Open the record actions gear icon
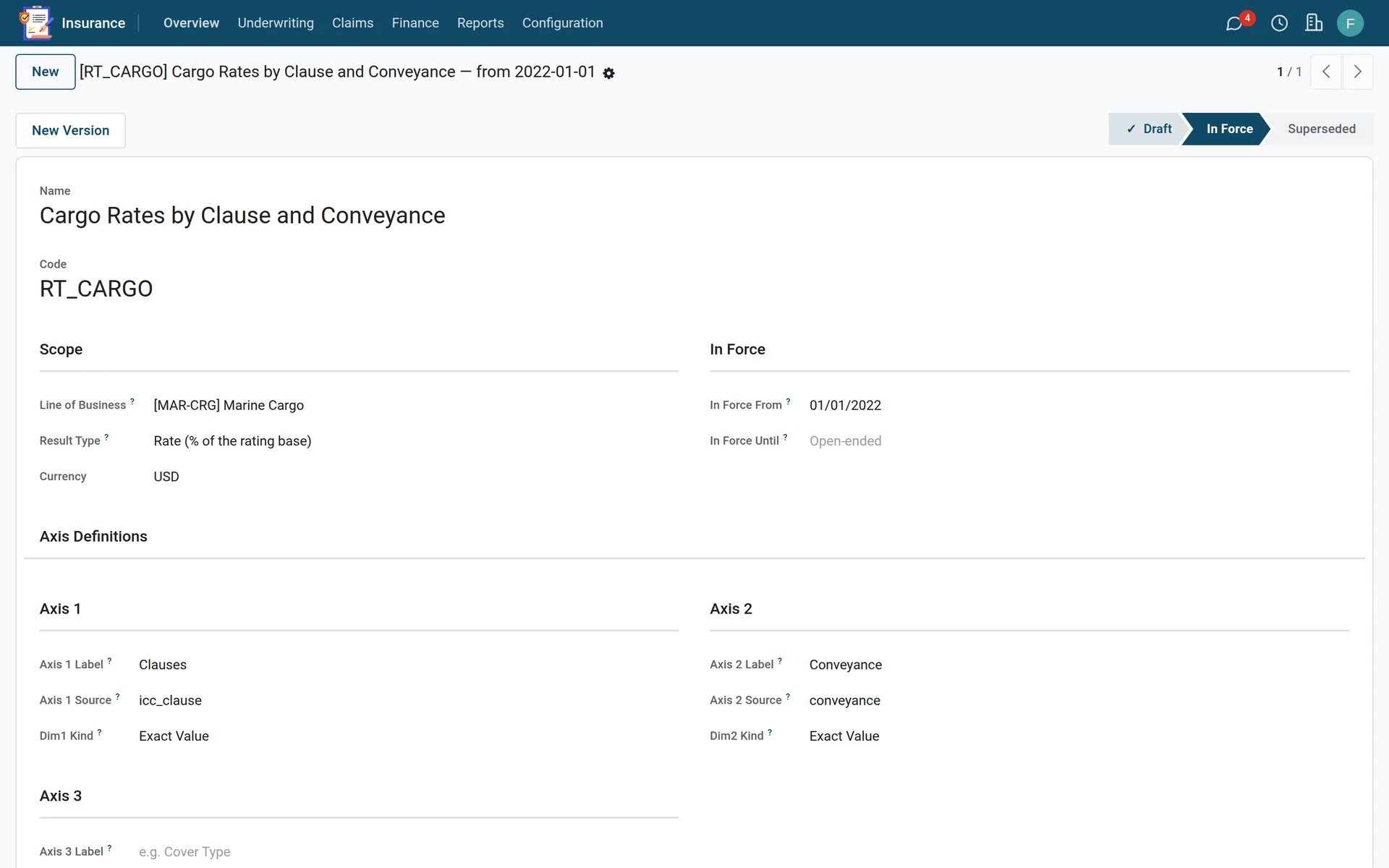The width and height of the screenshot is (1389, 868). coord(609,73)
